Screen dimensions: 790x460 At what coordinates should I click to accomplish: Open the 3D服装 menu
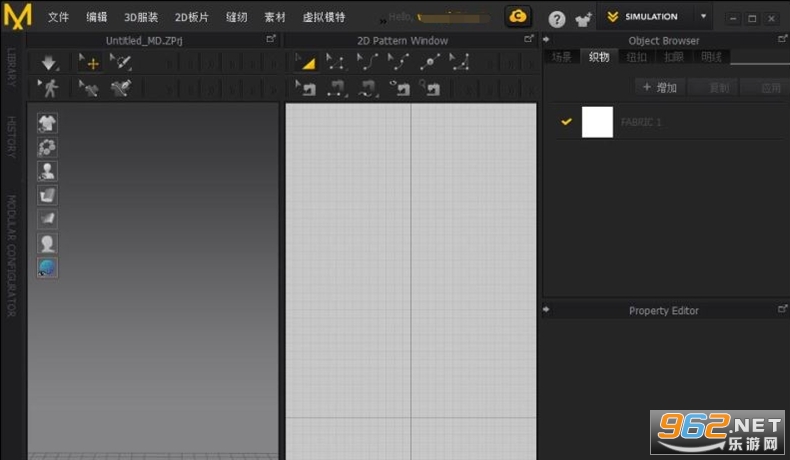pos(141,17)
